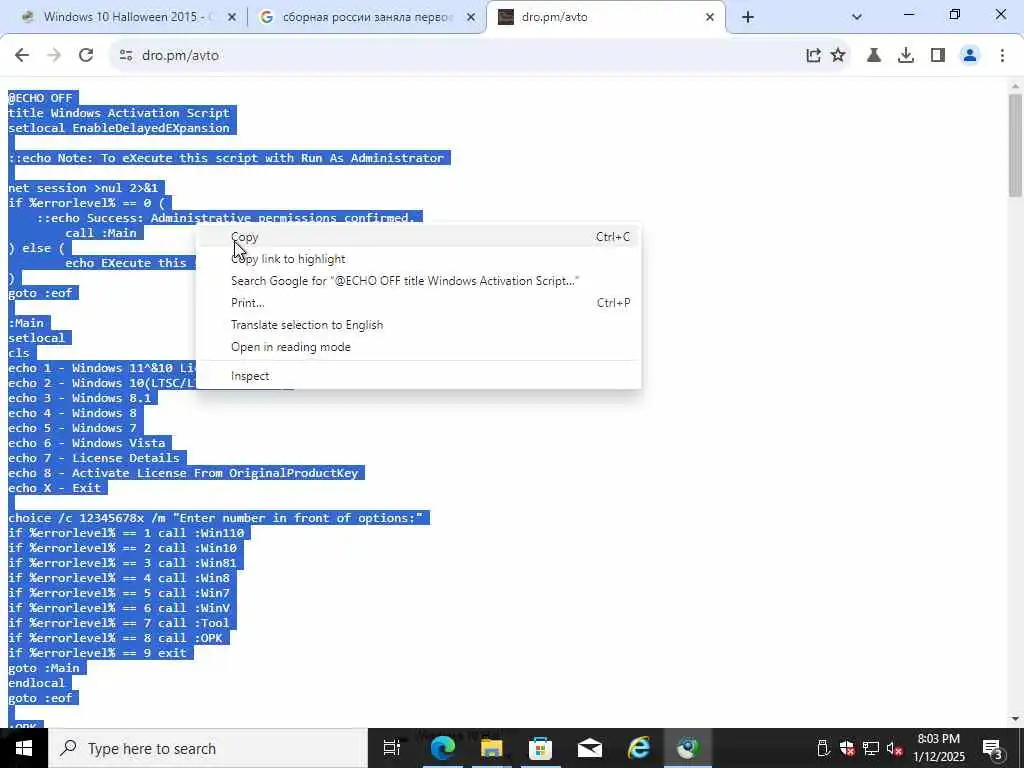Viewport: 1024px width, 768px height.
Task: Open Task View on the taskbar
Action: pyautogui.click(x=392, y=748)
